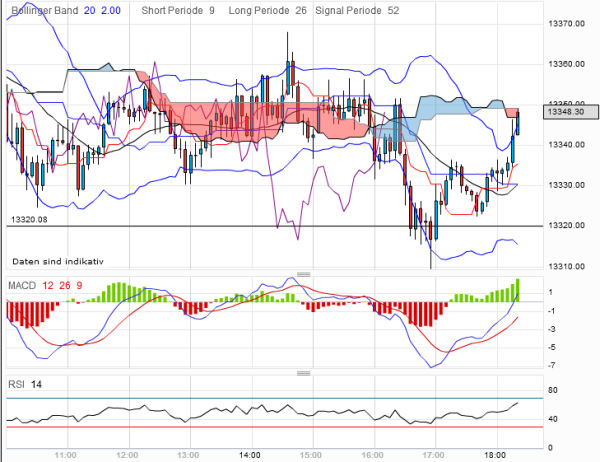Click the 18:00 time axis label
Viewport: 600px width, 462px height.
tap(495, 455)
